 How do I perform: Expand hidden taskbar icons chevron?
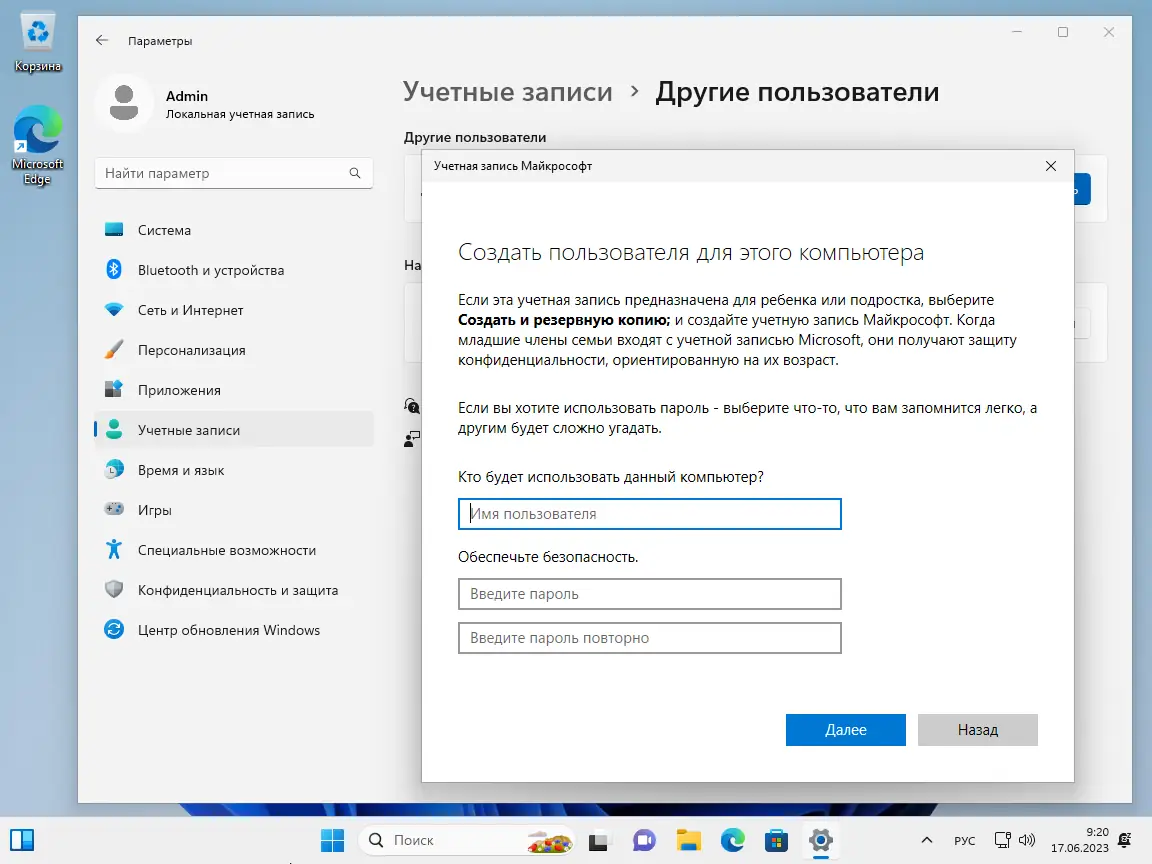[x=926, y=840]
